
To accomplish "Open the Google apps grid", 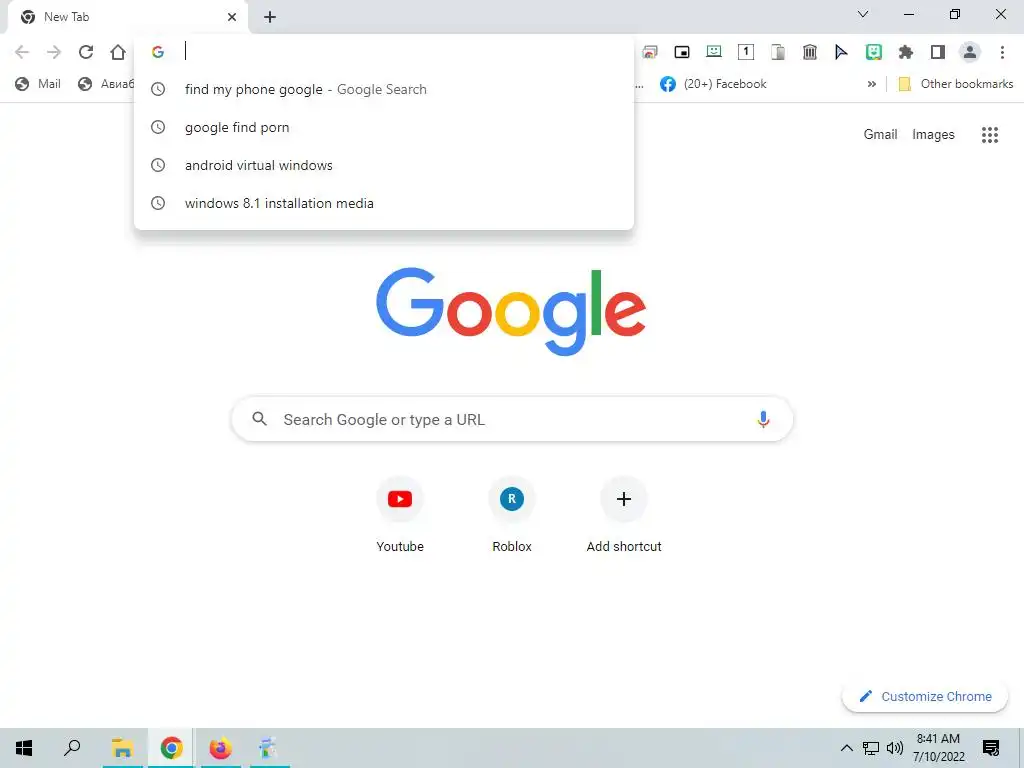I will click(x=990, y=135).
